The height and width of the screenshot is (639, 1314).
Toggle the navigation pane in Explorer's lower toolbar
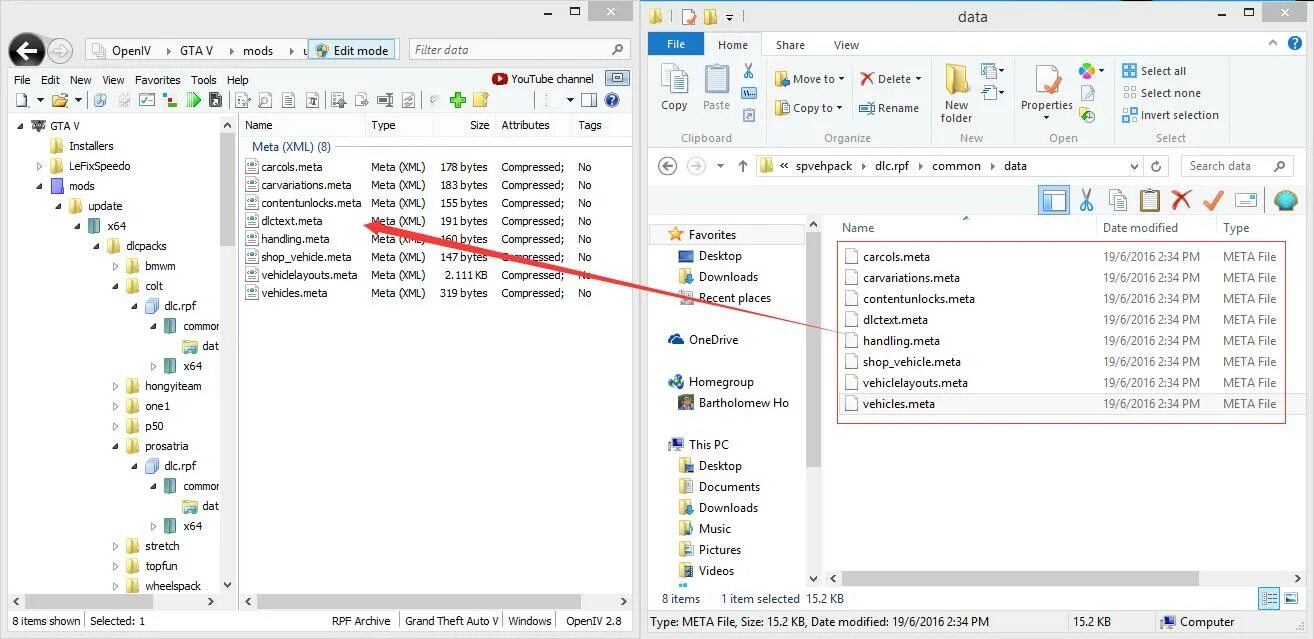(1054, 200)
